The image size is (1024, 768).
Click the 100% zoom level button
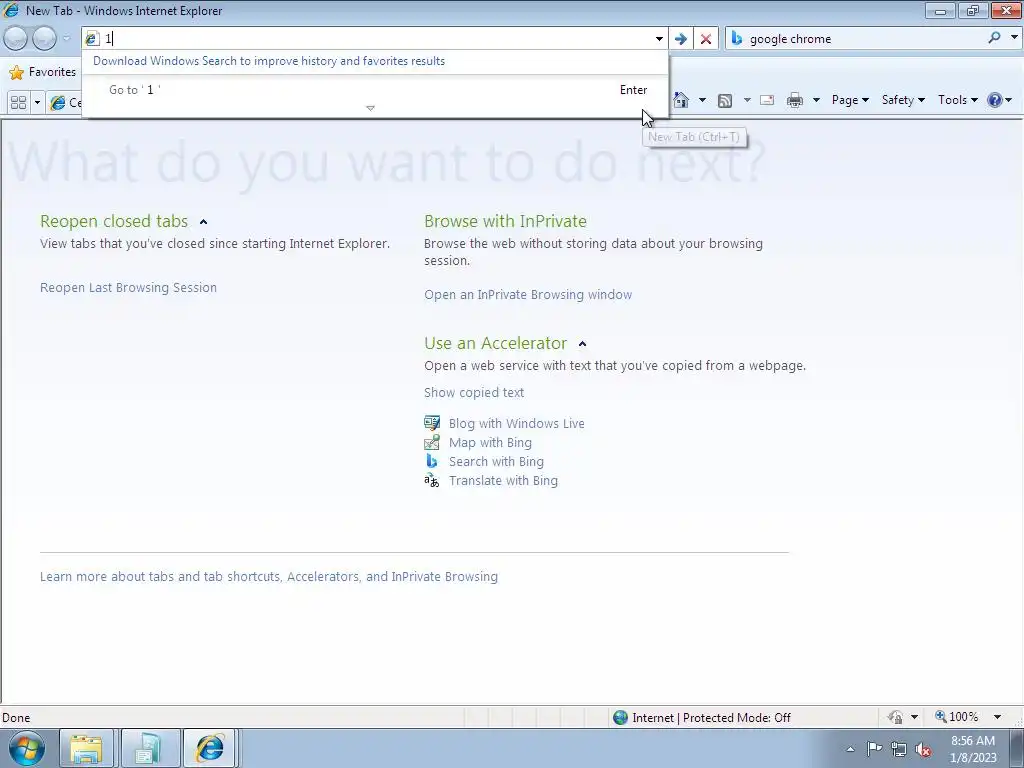click(x=957, y=717)
